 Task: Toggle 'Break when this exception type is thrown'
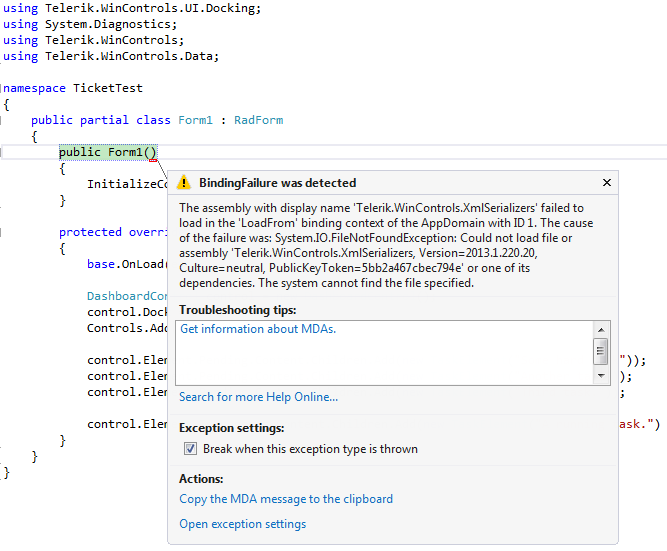190,449
